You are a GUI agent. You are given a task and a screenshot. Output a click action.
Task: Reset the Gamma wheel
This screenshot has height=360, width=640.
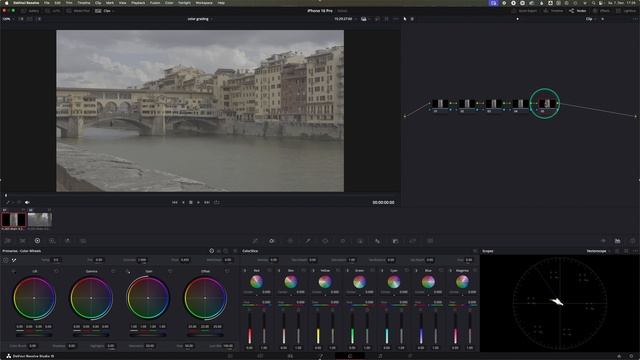point(113,271)
